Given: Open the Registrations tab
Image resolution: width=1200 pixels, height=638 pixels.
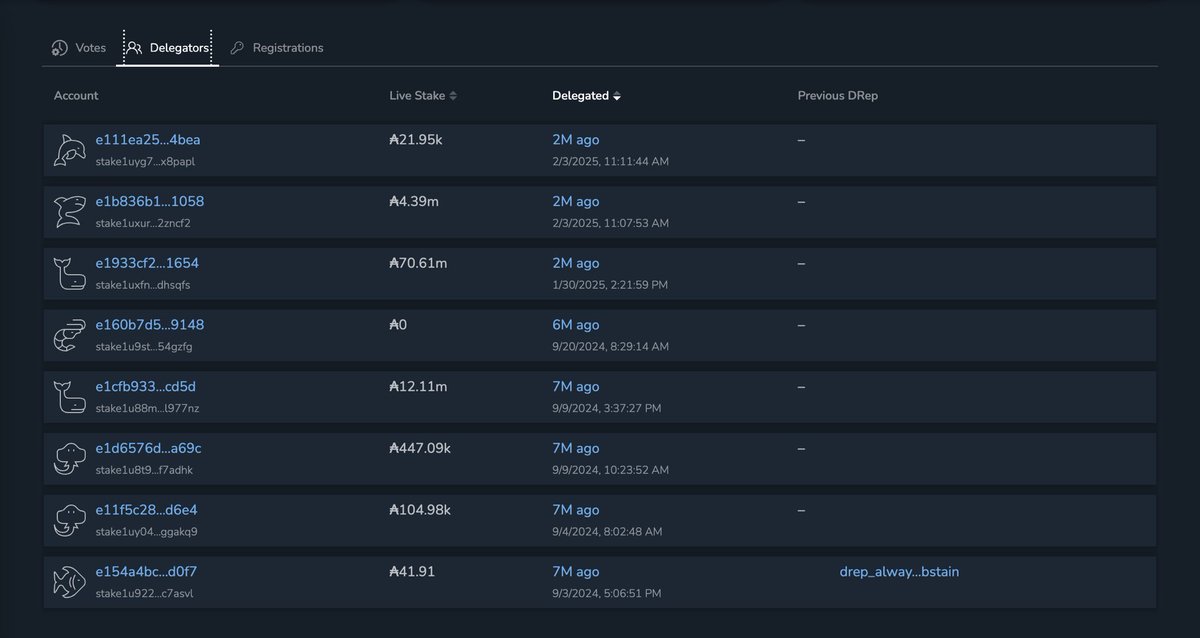Looking at the screenshot, I should pos(276,47).
